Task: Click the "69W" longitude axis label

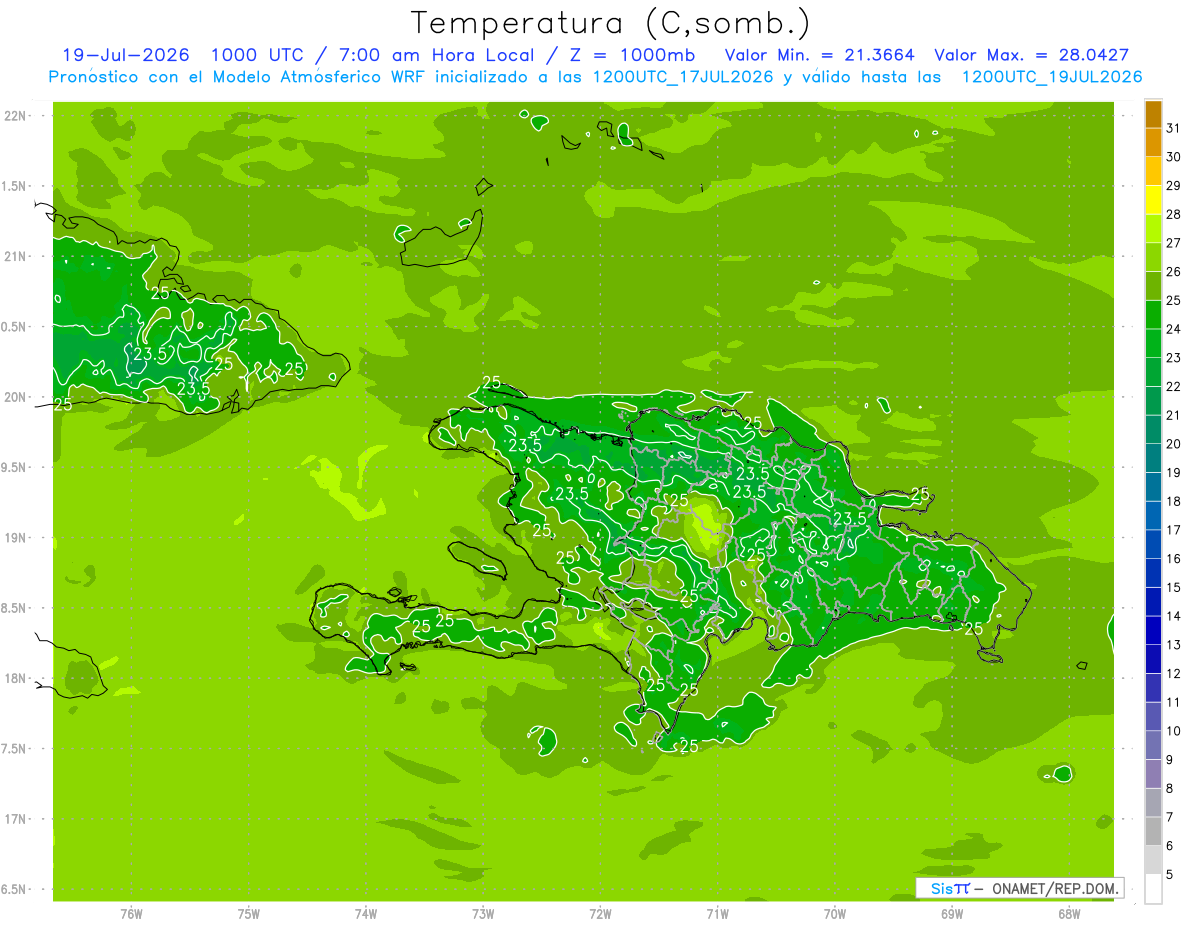Action: point(952,914)
